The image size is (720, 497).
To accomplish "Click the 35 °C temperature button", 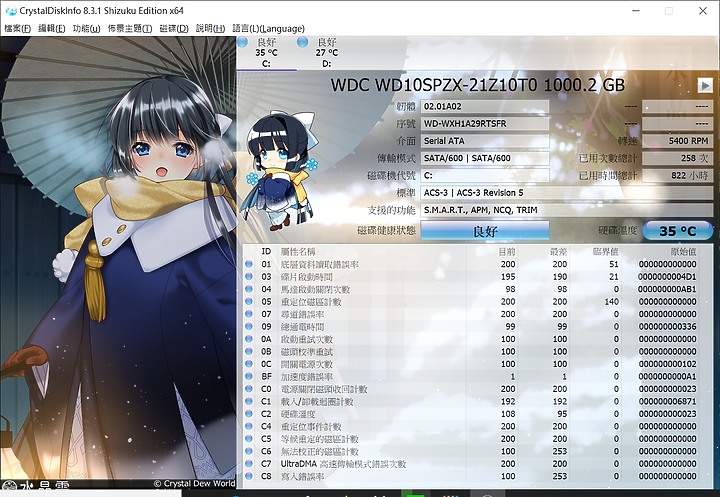I will pos(678,231).
